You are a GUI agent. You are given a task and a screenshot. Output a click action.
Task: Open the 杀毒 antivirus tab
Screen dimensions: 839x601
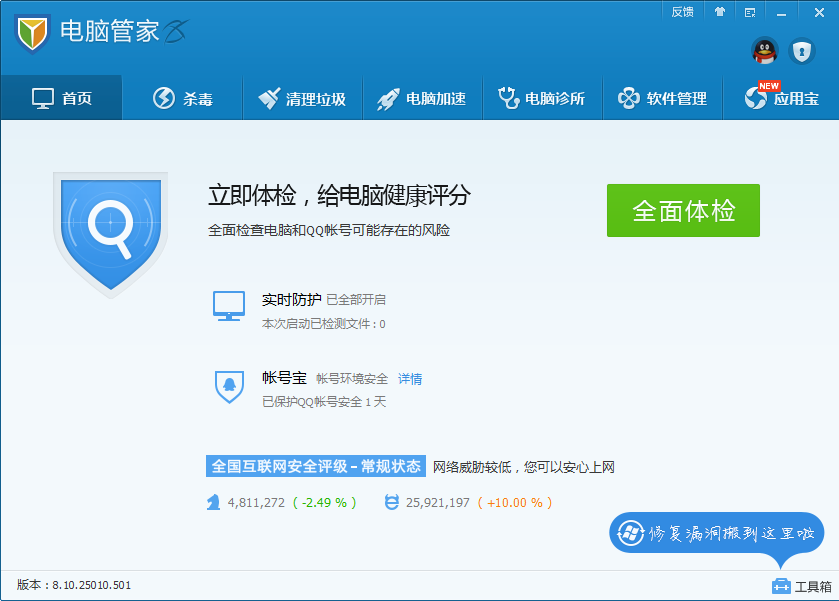coord(182,98)
